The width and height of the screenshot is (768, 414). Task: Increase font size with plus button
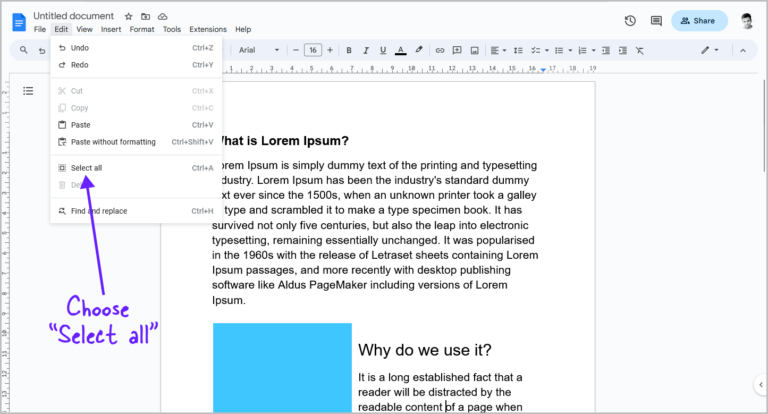click(x=330, y=50)
